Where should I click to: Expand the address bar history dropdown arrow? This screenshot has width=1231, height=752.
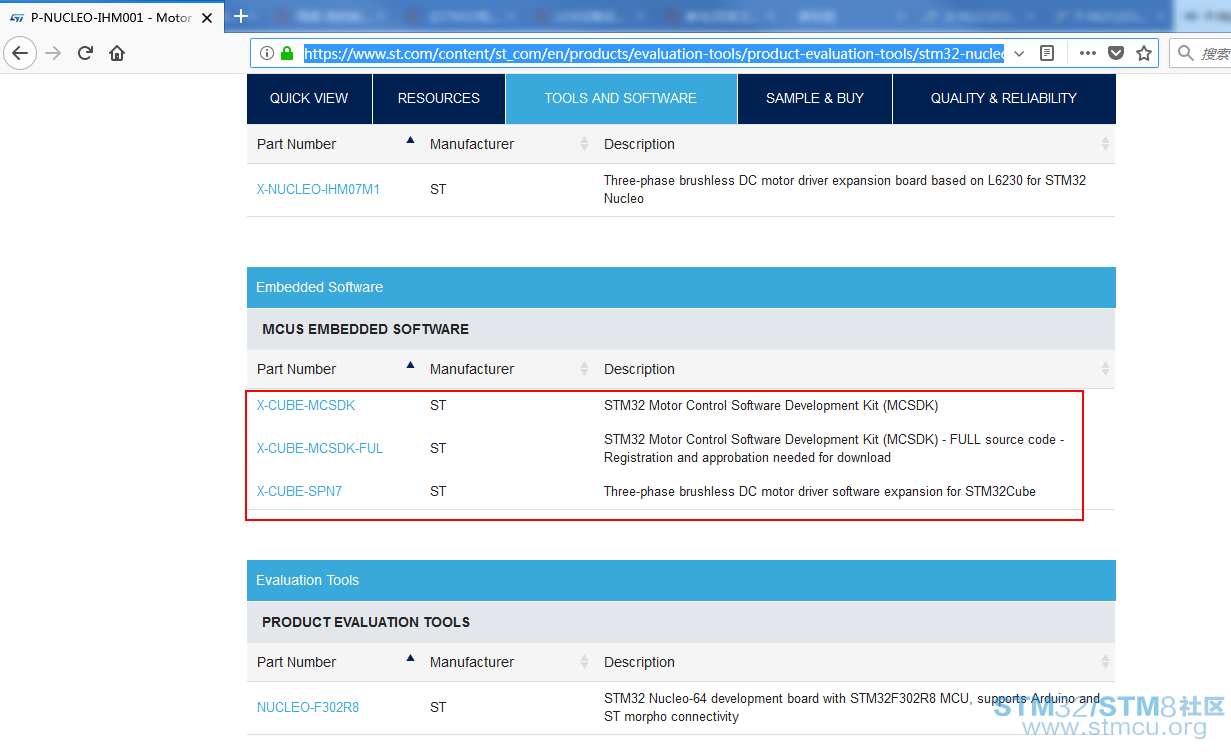coord(1019,53)
